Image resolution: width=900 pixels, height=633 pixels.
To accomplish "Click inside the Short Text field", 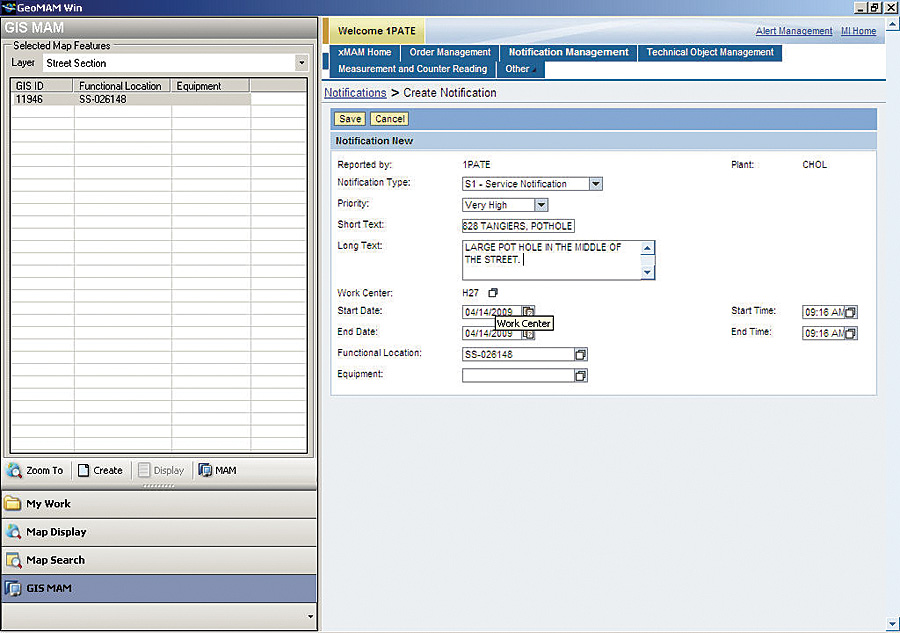I will coord(520,225).
